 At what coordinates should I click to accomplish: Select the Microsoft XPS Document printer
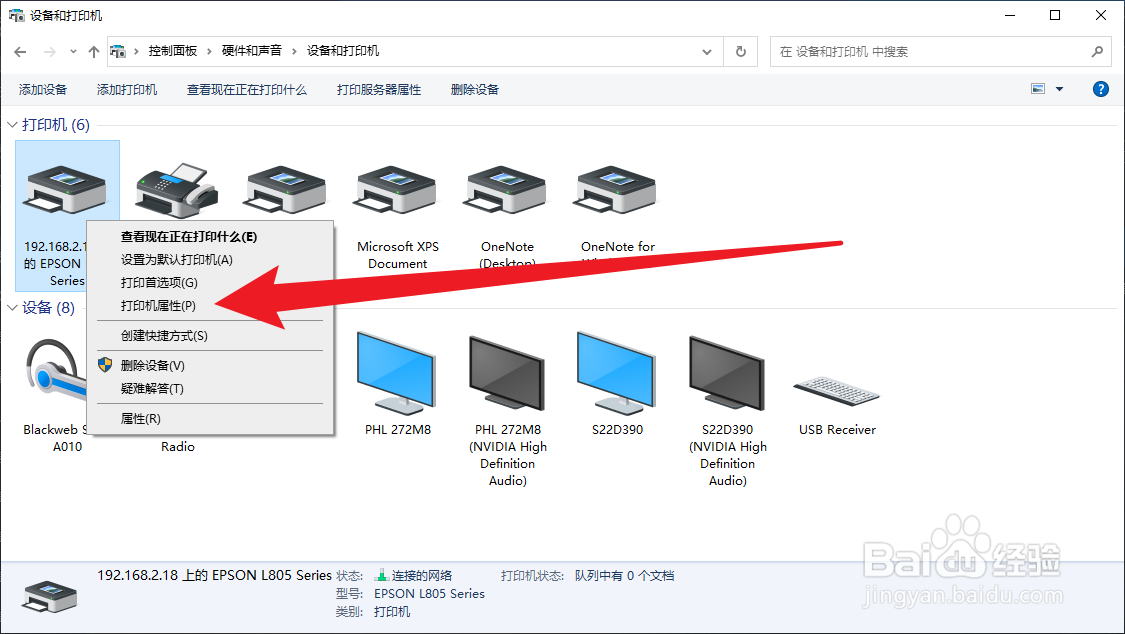coord(397,215)
